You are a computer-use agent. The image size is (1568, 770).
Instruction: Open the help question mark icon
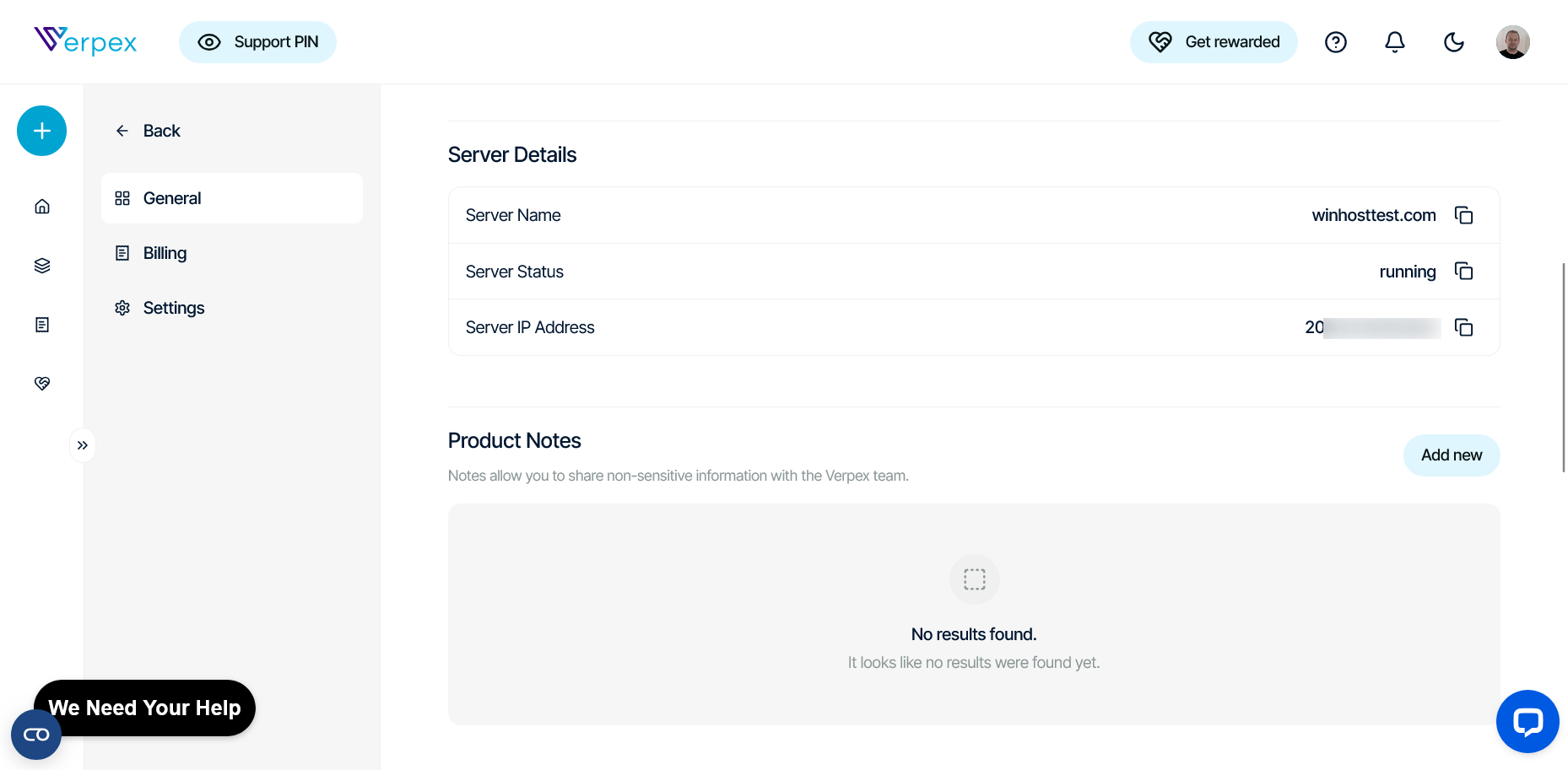pos(1336,42)
